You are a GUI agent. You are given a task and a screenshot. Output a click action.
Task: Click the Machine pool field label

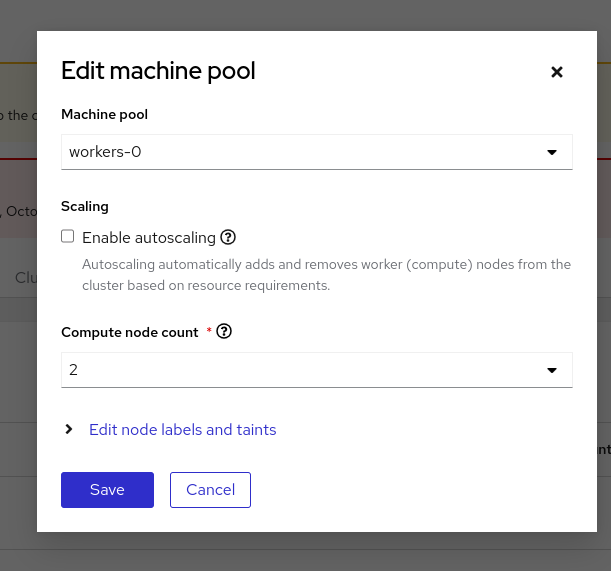click(x=105, y=115)
